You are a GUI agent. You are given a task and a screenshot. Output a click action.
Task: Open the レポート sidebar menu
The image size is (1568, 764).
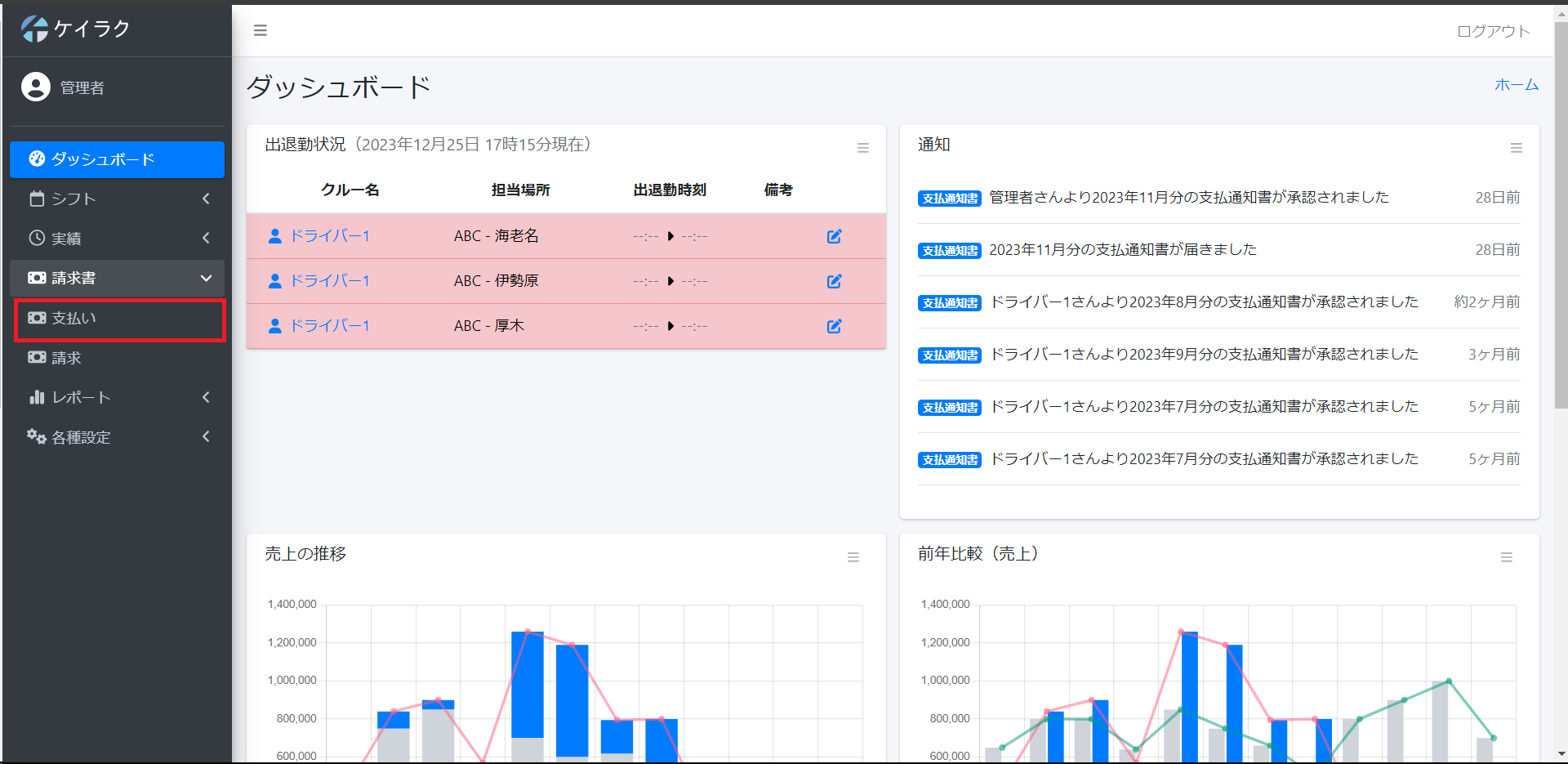pyautogui.click(x=117, y=397)
